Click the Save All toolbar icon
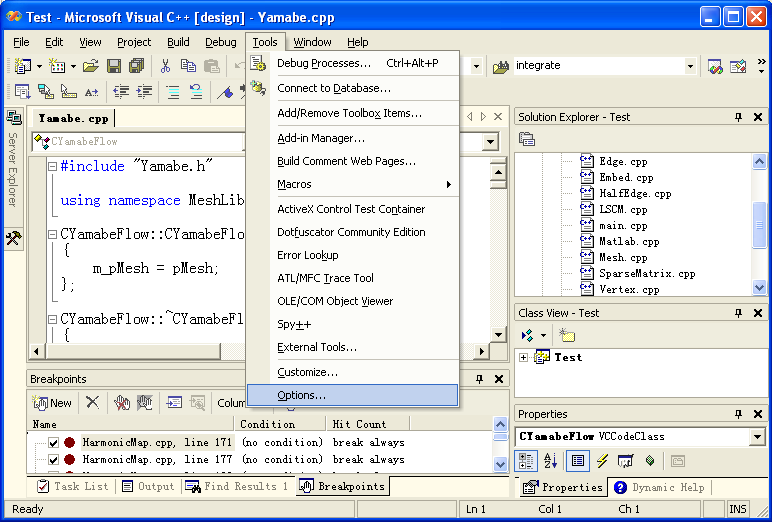The image size is (772, 522). [x=136, y=66]
